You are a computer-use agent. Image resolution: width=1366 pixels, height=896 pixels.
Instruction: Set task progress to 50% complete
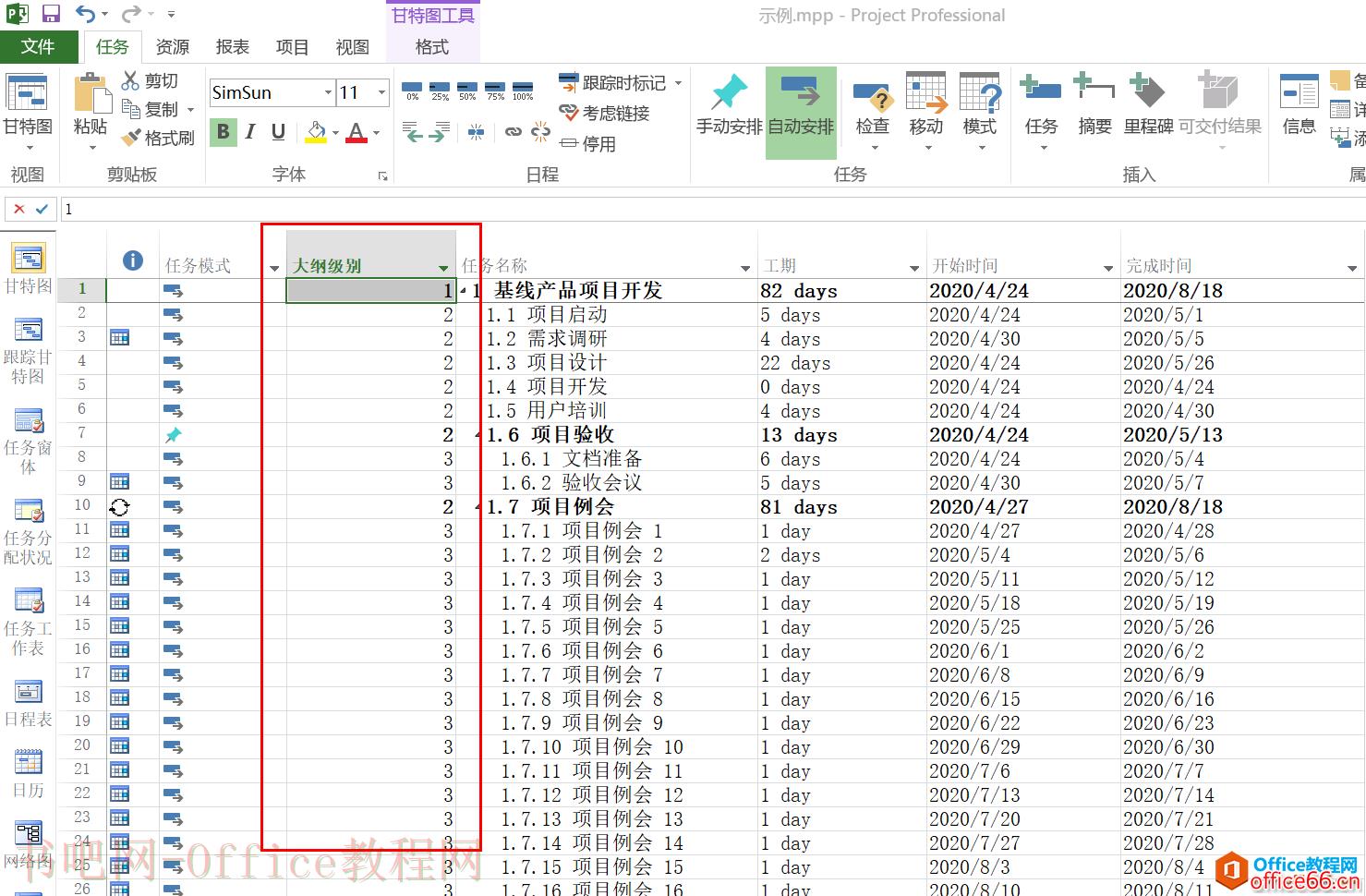(467, 91)
